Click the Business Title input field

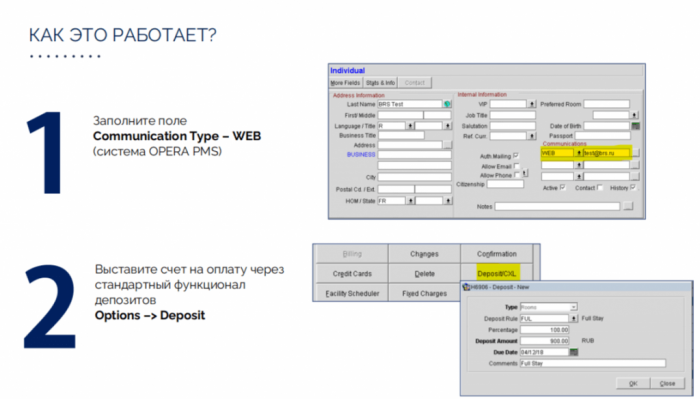pos(401,135)
